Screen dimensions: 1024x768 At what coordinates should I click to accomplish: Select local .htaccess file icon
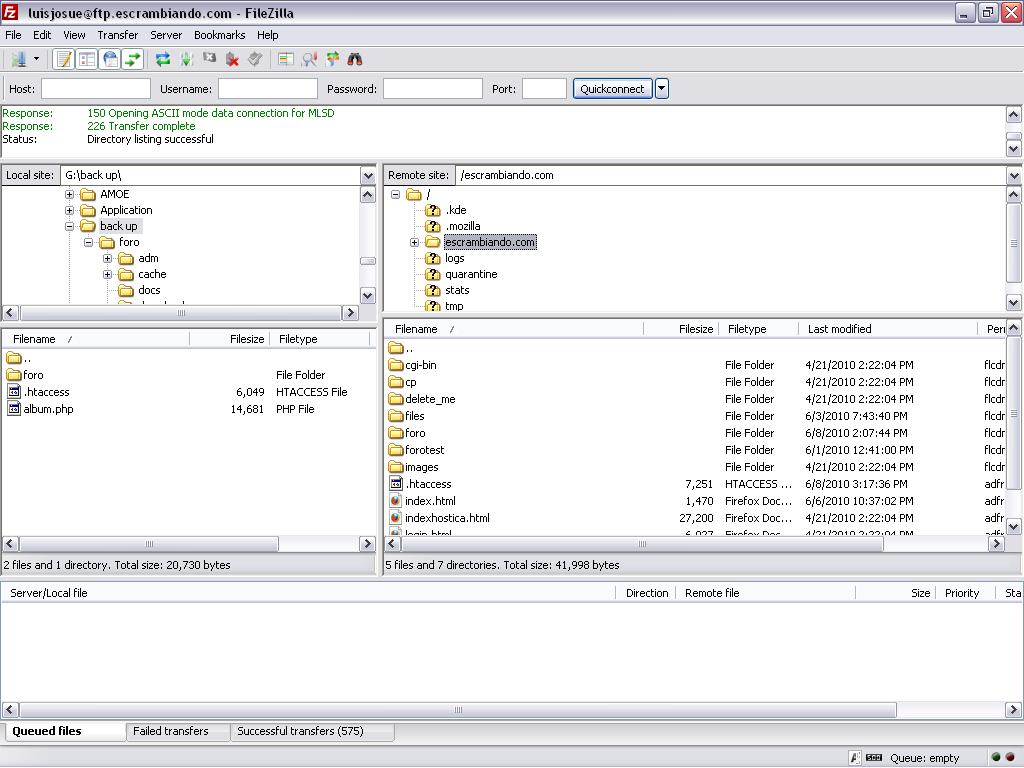click(x=14, y=392)
